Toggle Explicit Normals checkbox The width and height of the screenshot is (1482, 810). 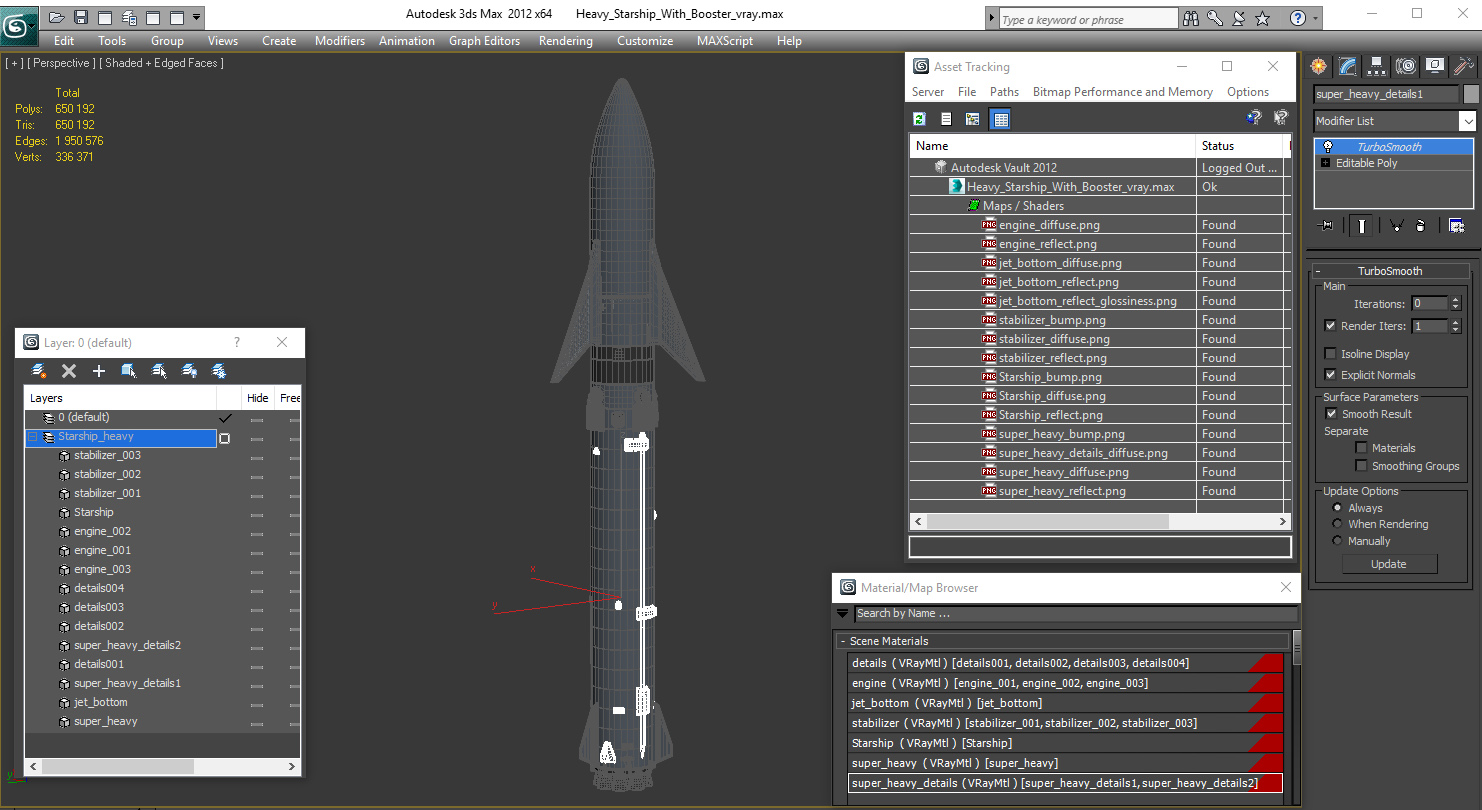[x=1330, y=375]
